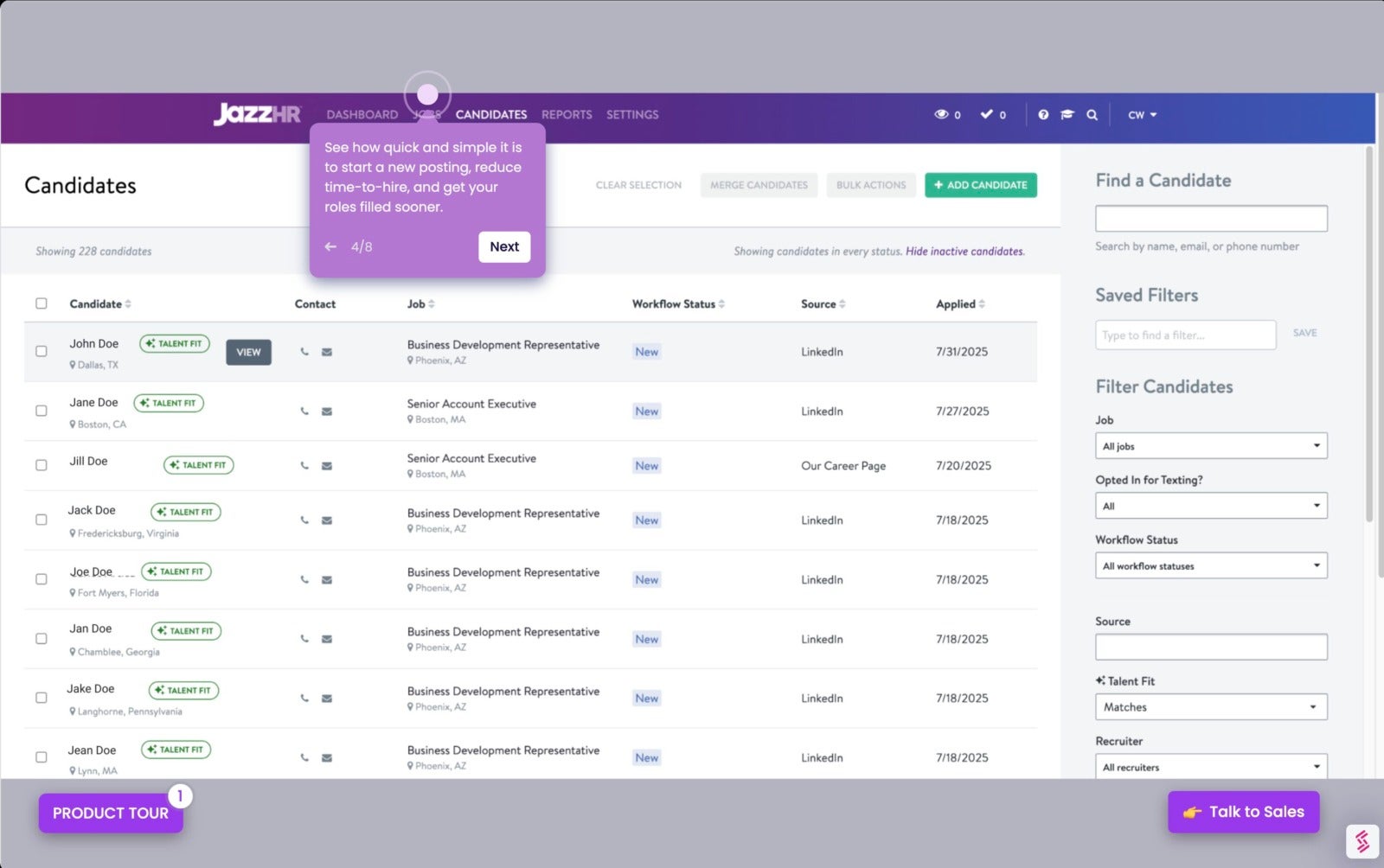Open the search magnifier in the navbar
1384x868 pixels.
click(1092, 114)
